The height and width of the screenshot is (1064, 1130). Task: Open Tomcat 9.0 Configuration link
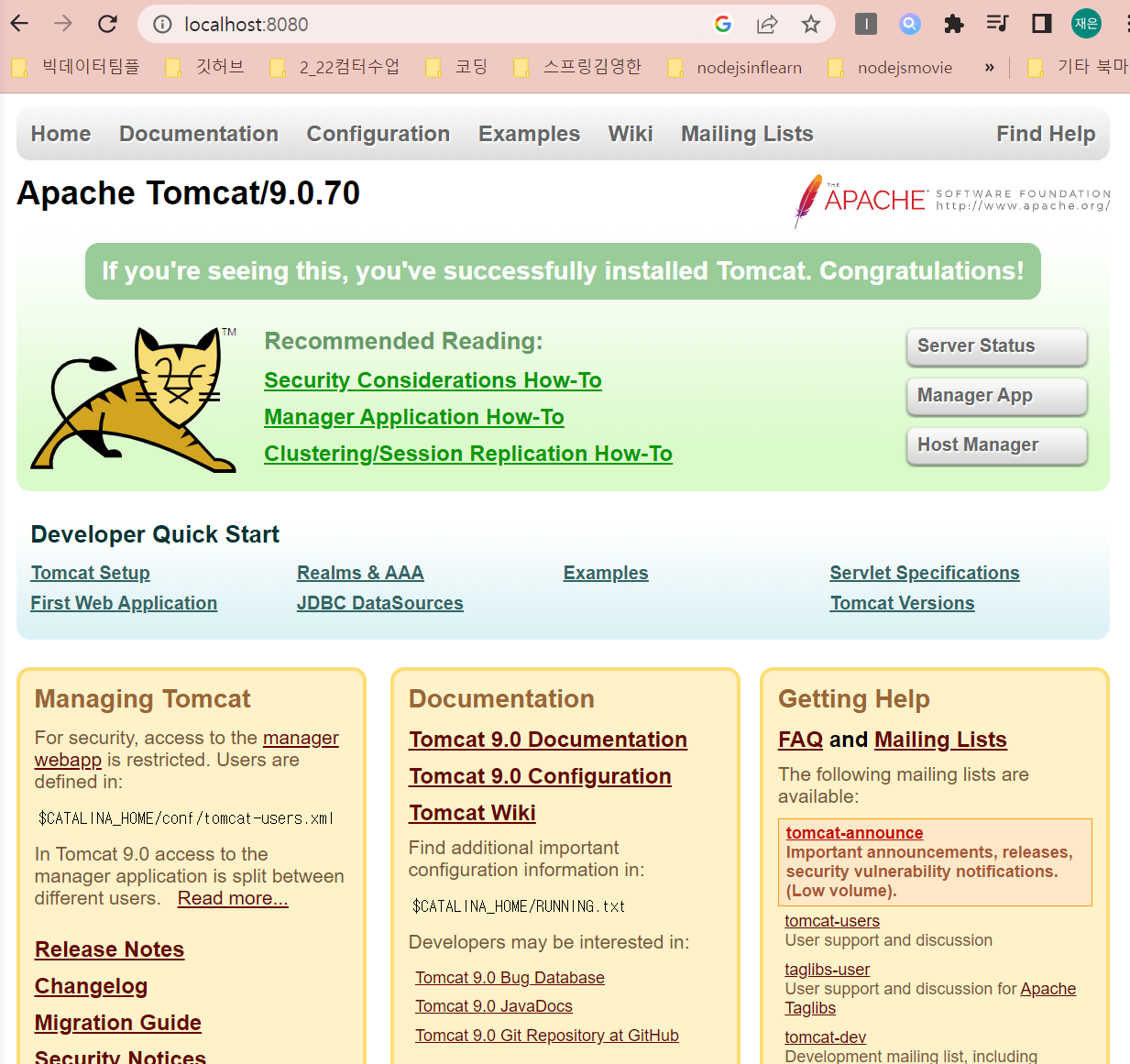click(x=541, y=776)
